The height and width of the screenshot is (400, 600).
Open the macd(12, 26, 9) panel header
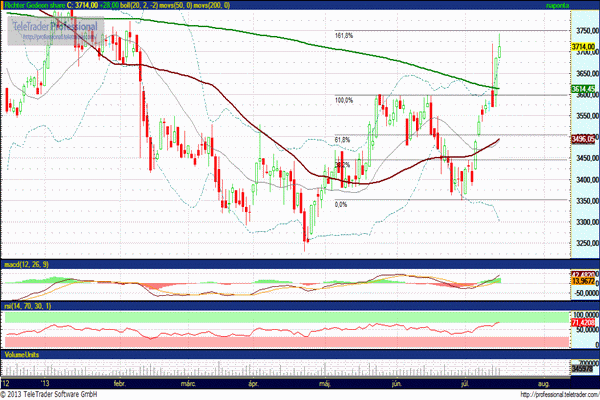27,264
